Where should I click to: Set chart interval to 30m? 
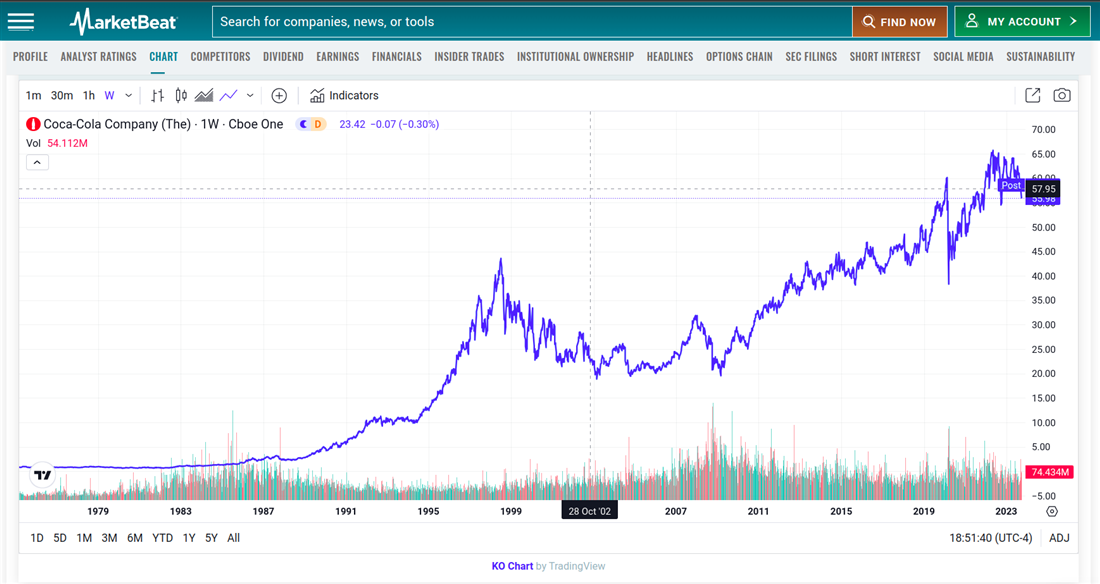coord(62,95)
